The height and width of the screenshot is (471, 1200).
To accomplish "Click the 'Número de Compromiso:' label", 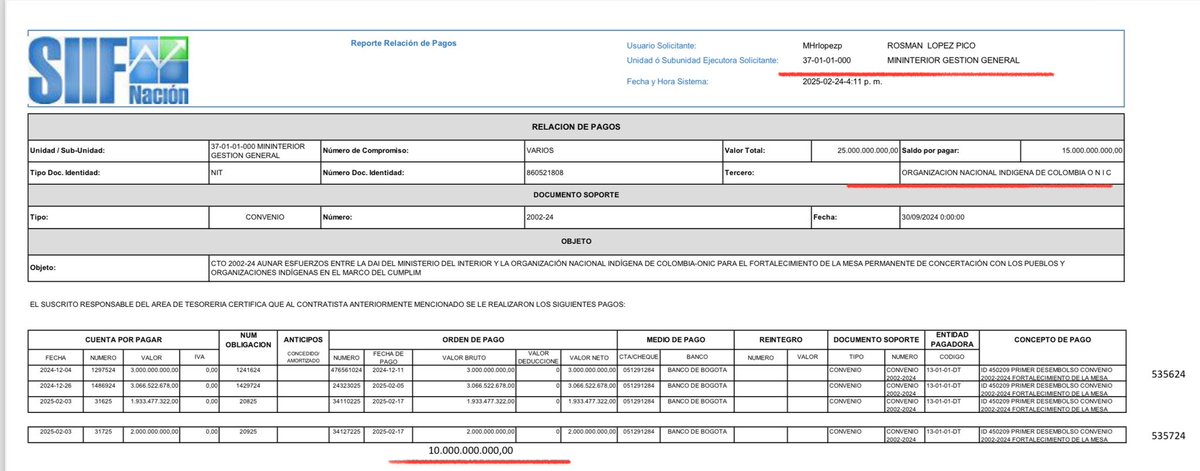I will click(x=363, y=151).
